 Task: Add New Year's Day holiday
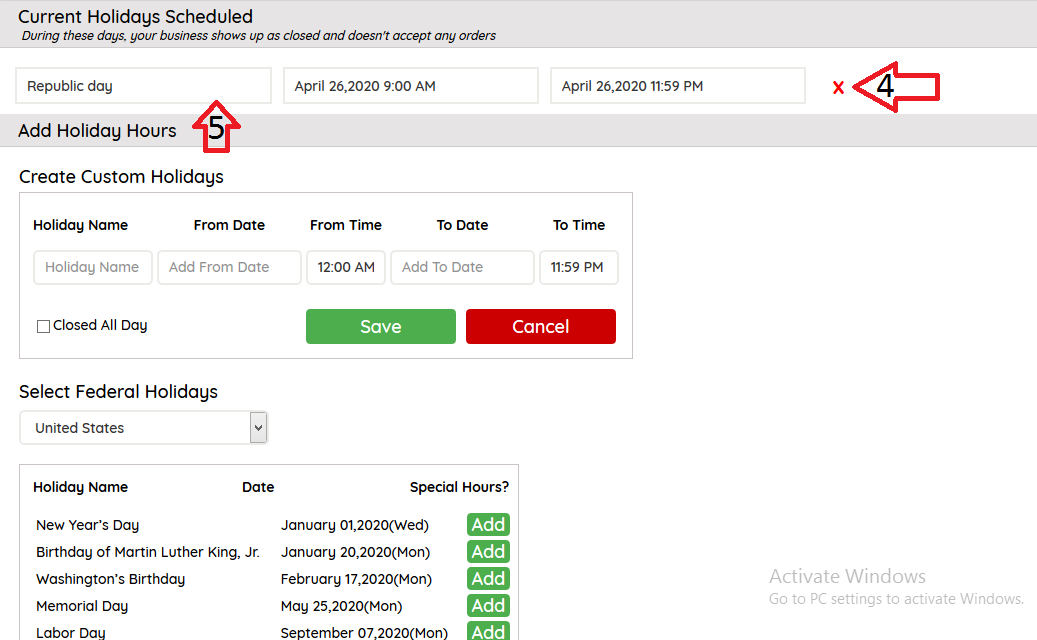point(488,525)
